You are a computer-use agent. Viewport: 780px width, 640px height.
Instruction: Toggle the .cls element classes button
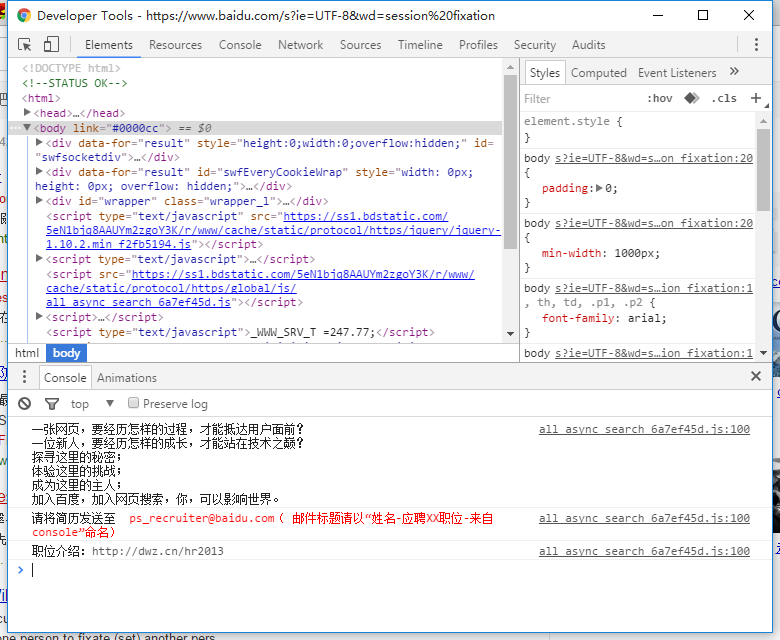(x=723, y=98)
